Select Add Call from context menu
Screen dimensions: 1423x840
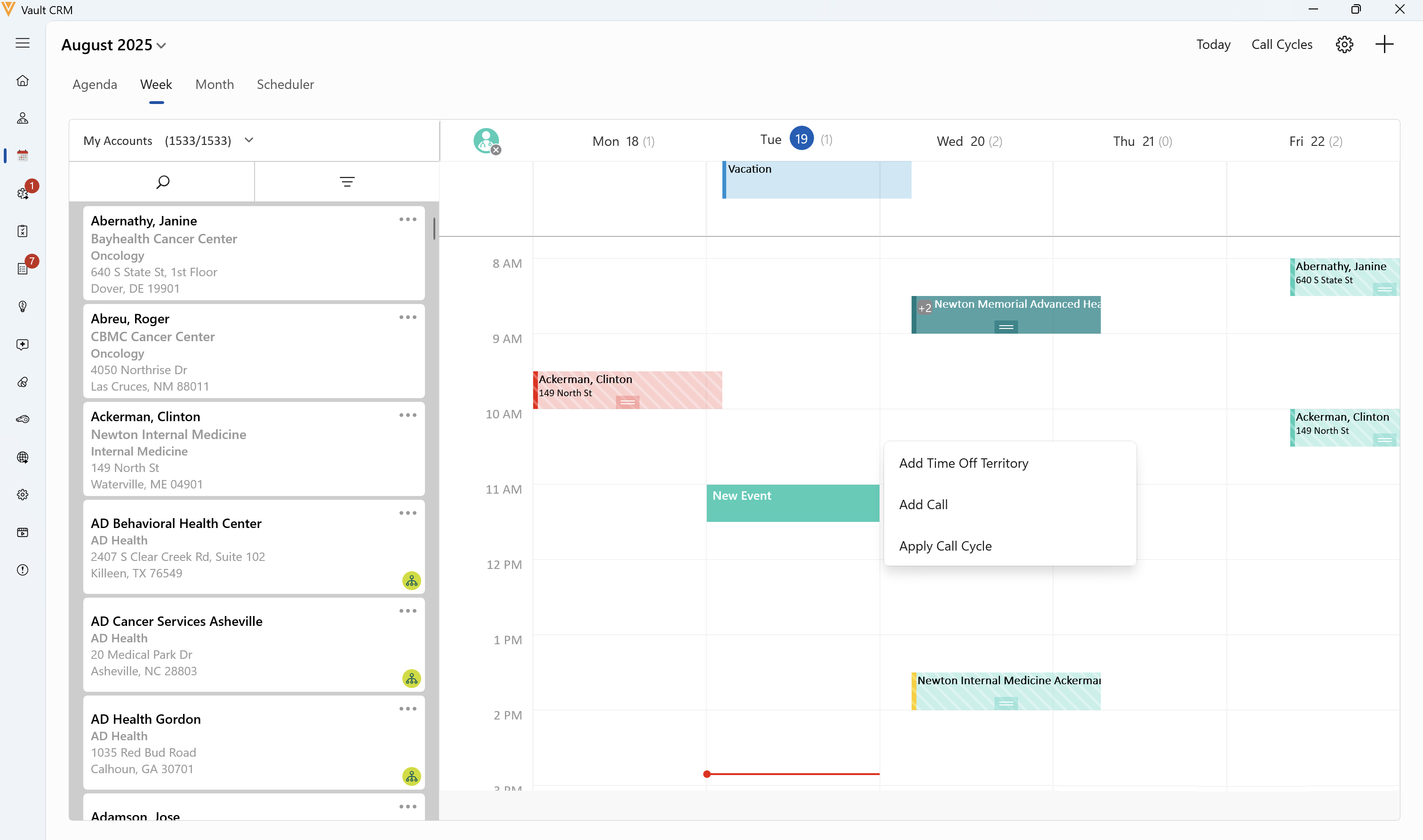coord(923,504)
